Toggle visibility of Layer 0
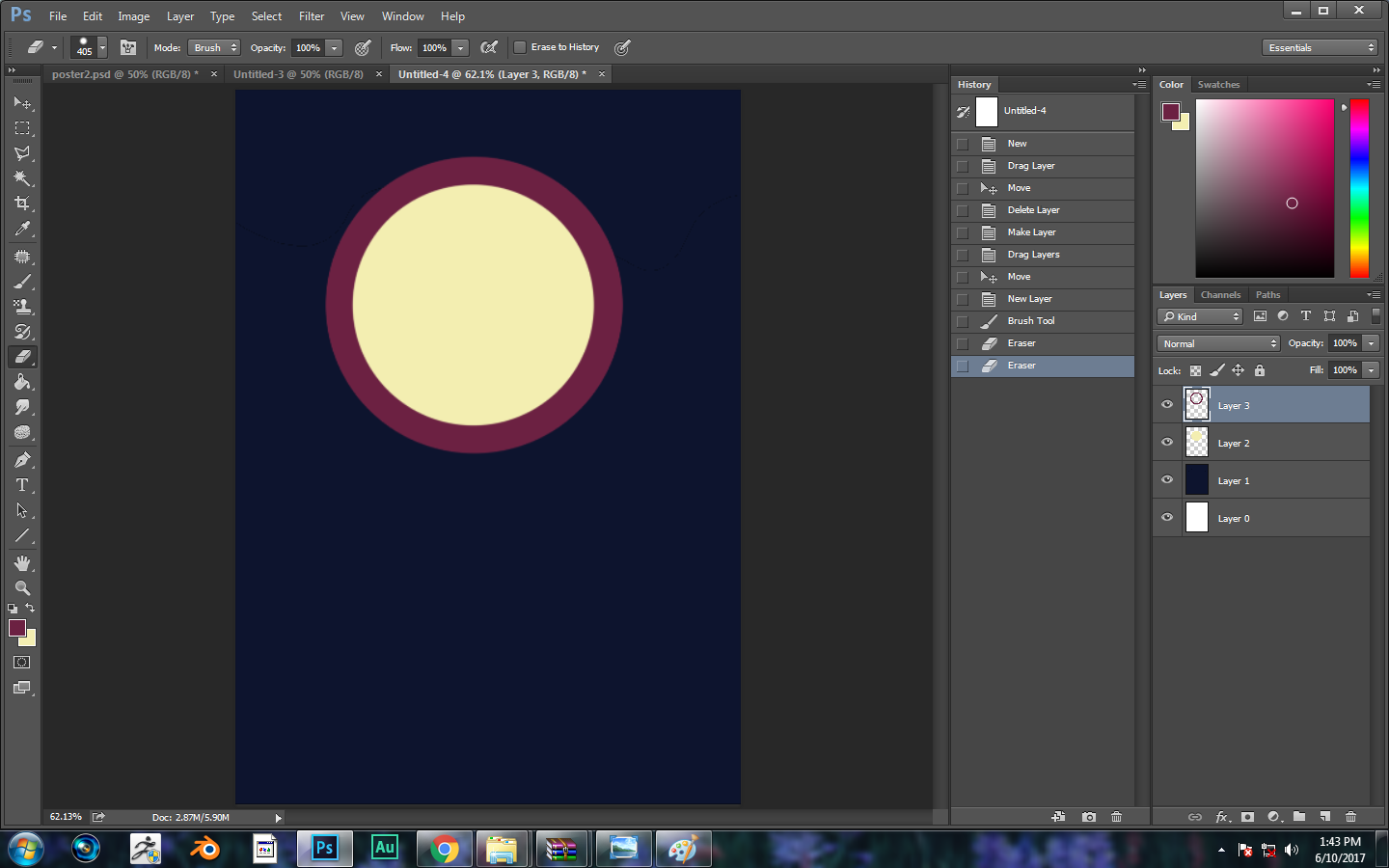 pos(1167,518)
